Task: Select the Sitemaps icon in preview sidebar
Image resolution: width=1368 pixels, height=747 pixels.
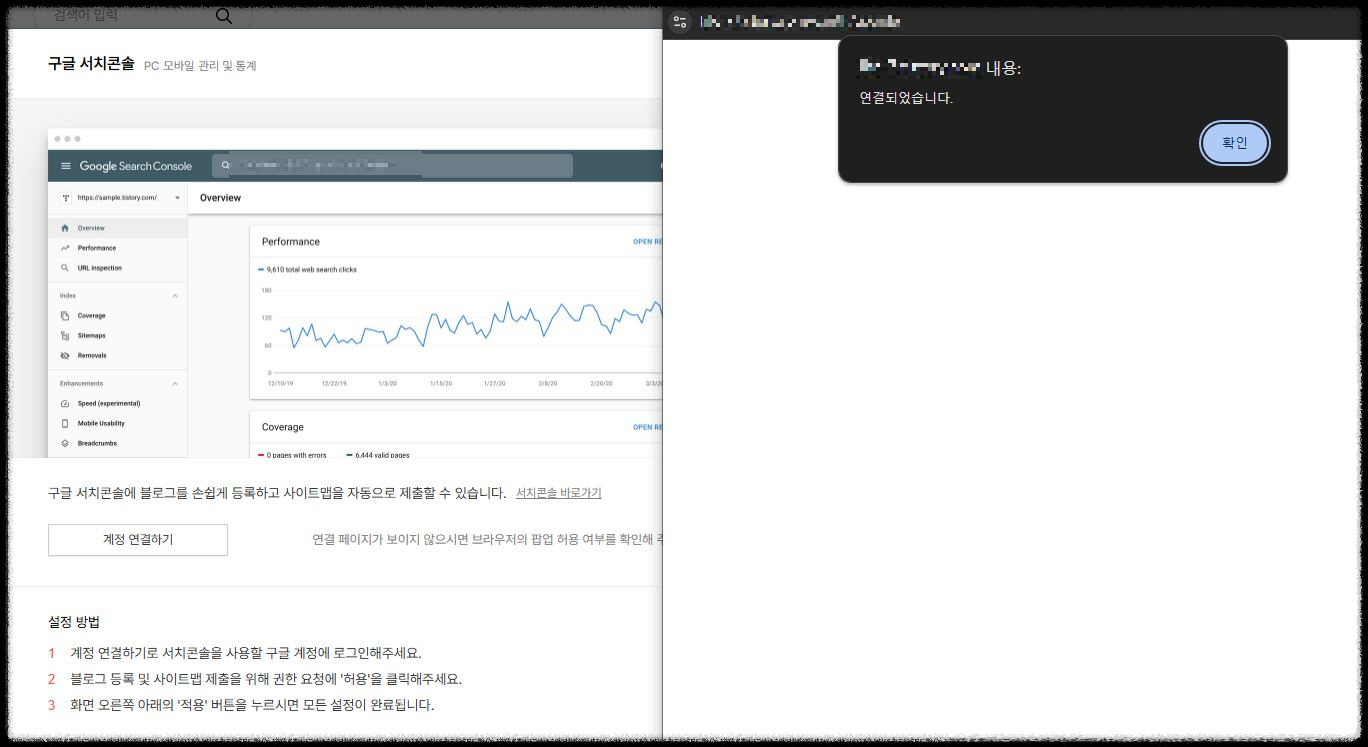Action: click(65, 336)
